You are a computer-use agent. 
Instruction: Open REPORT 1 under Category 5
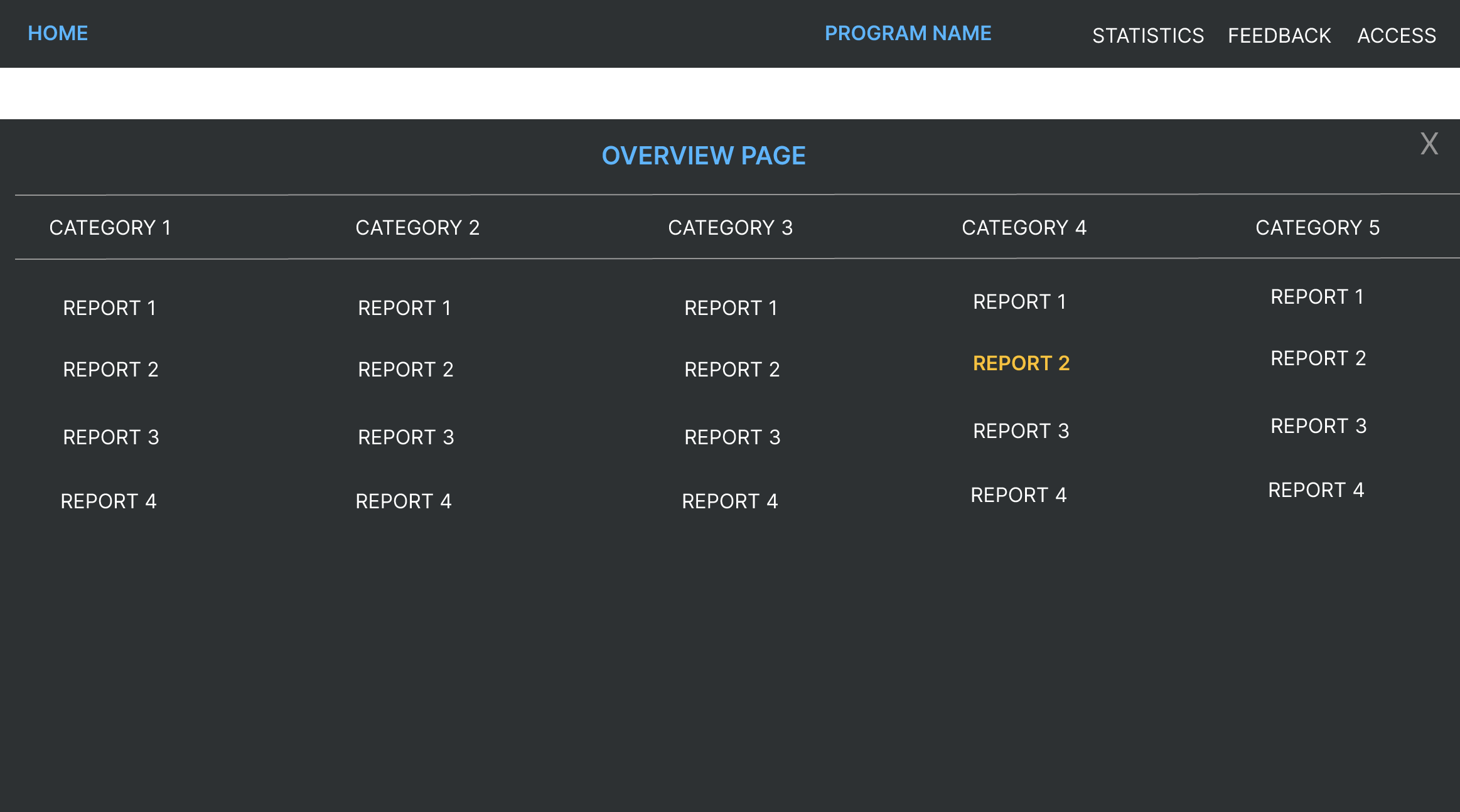pyautogui.click(x=1317, y=297)
